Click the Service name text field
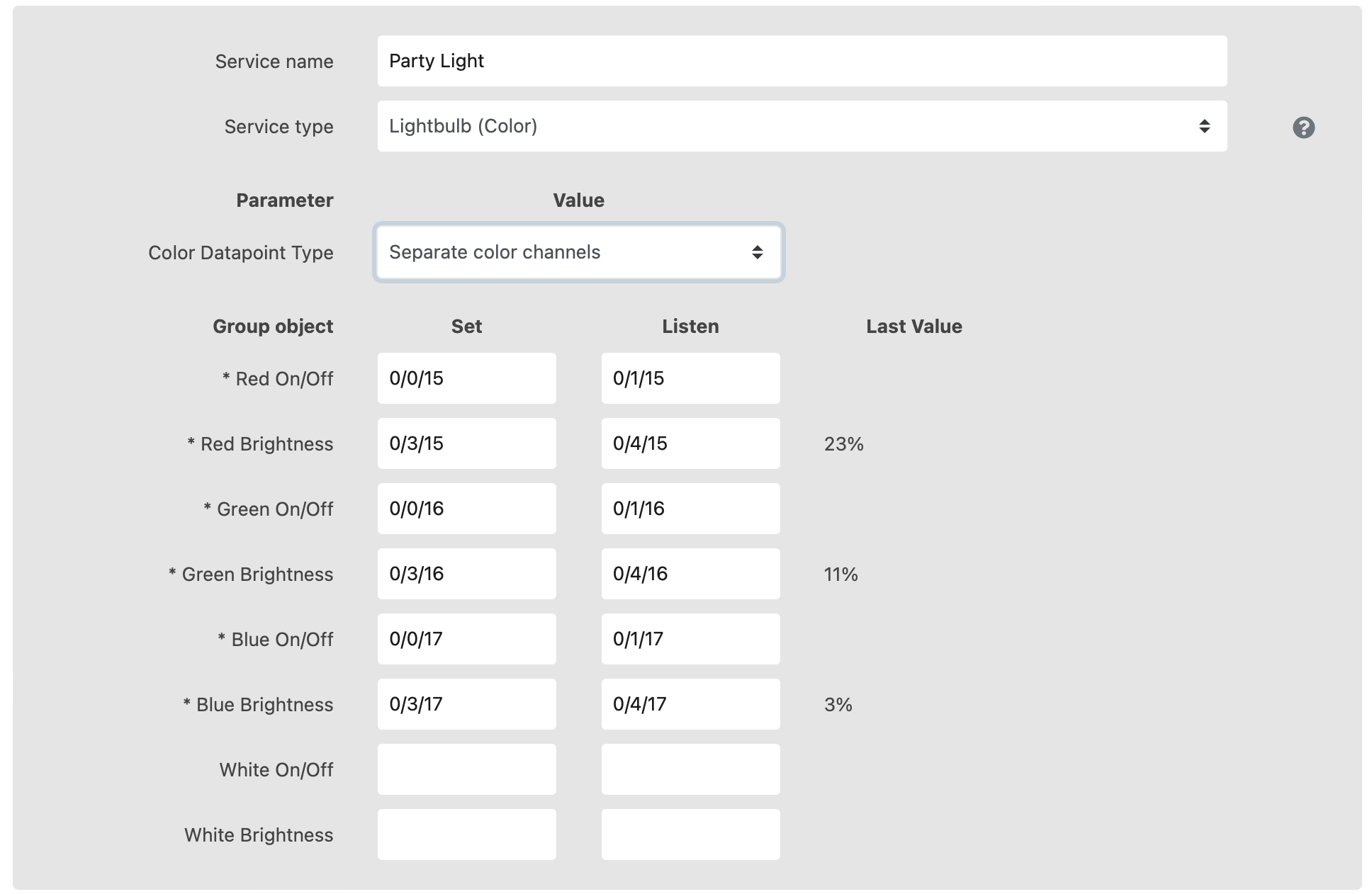The height and width of the screenshot is (894, 1372). pos(802,61)
